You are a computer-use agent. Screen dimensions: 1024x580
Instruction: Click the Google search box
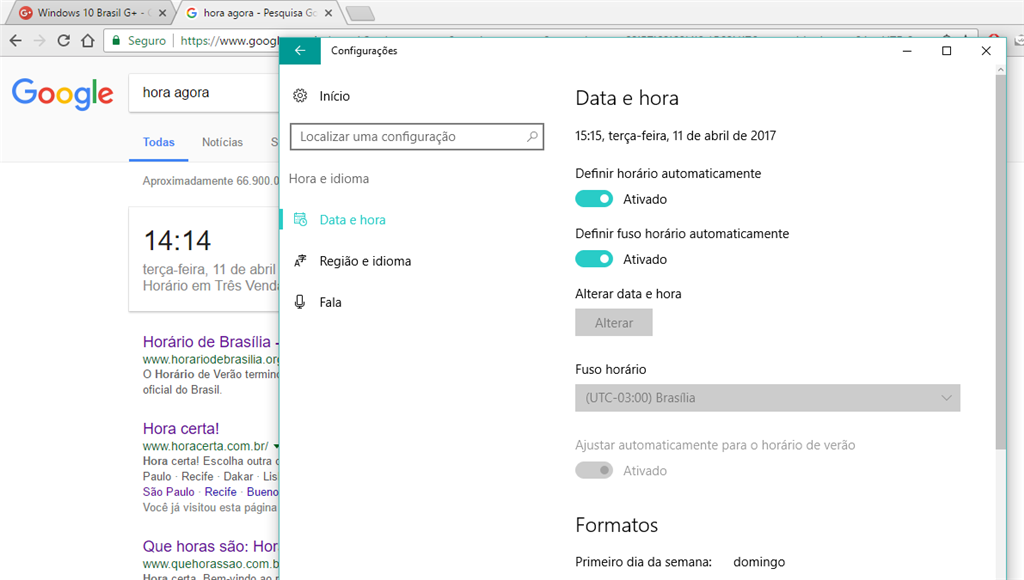coord(204,93)
